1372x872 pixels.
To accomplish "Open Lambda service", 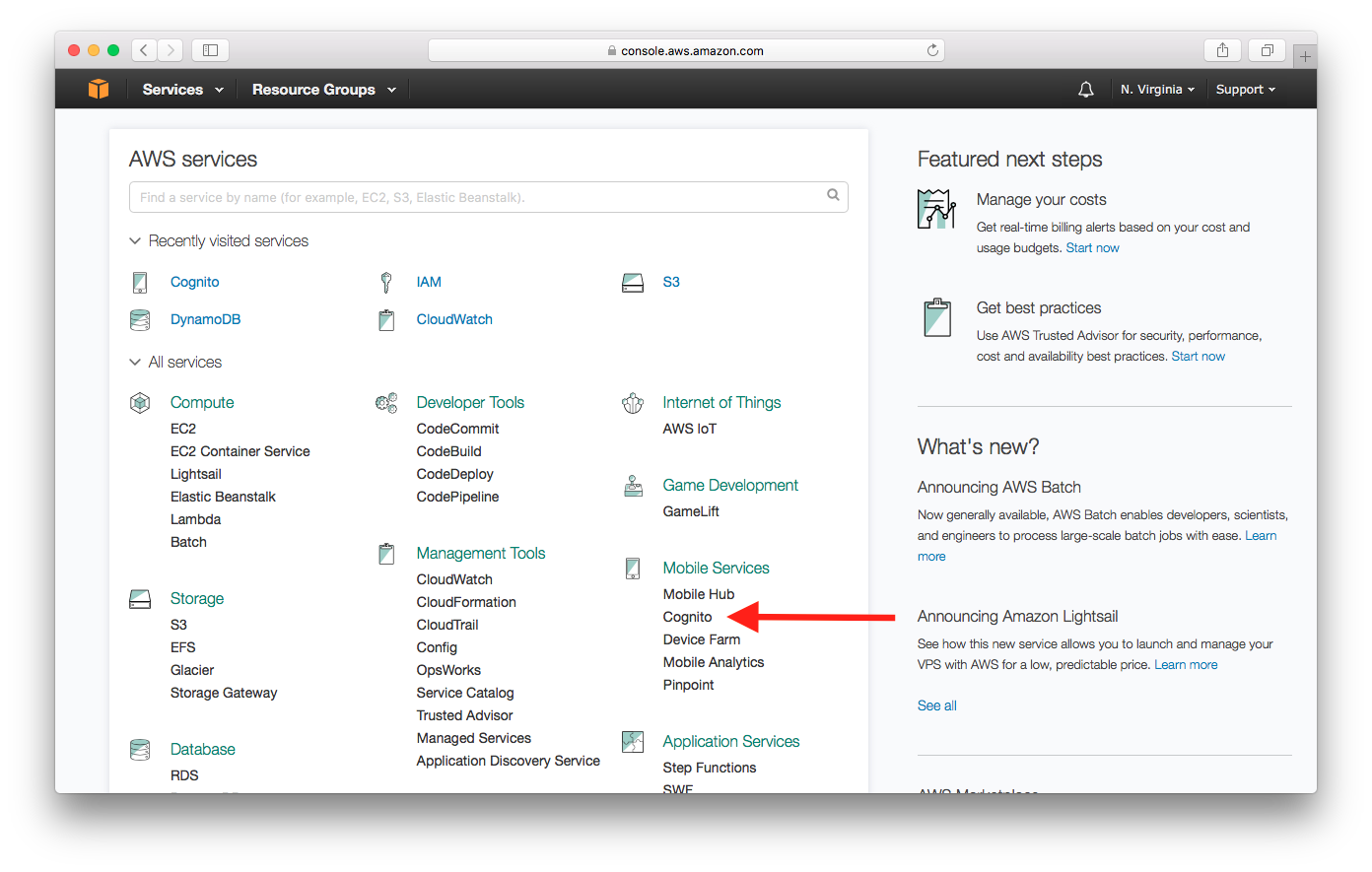I will (195, 519).
